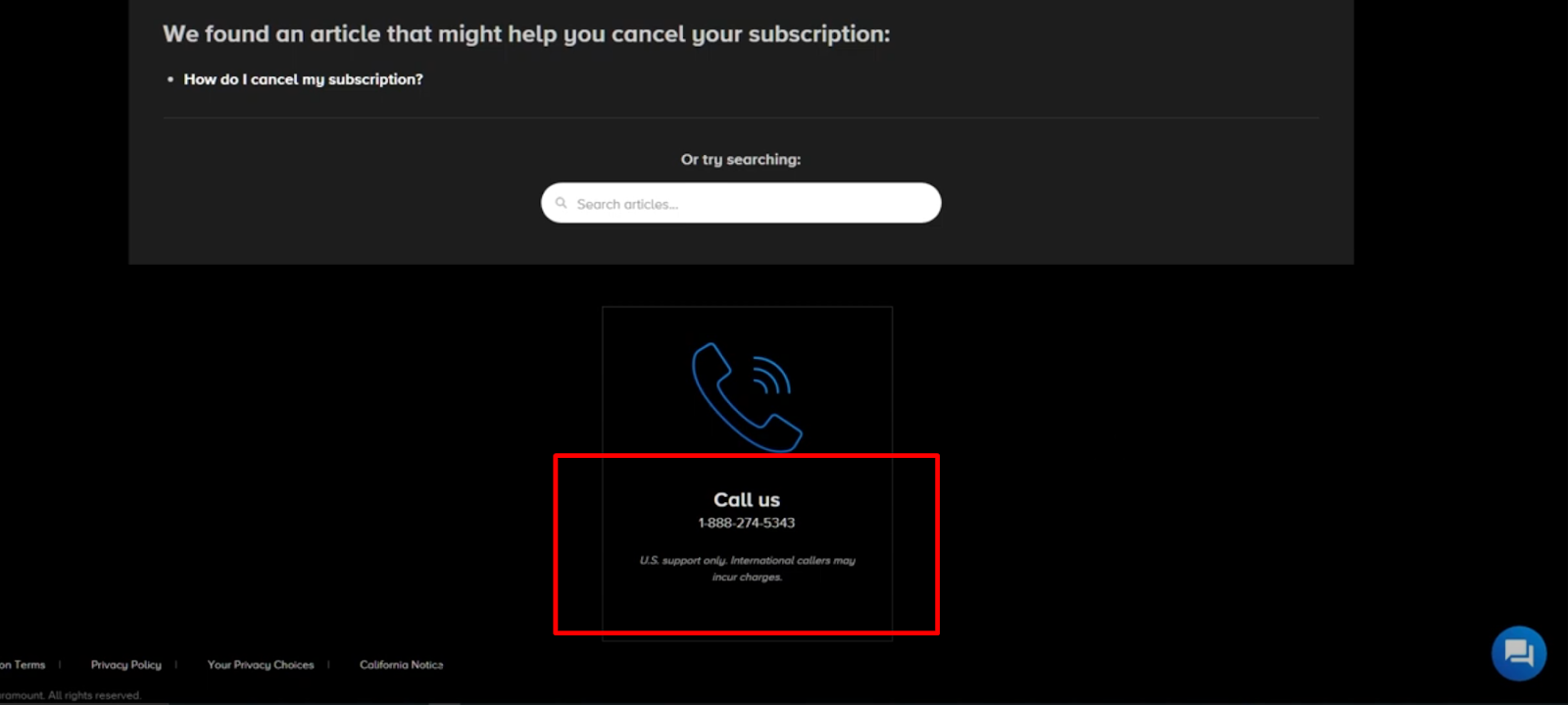This screenshot has height=705, width=1568.
Task: Open "How do I cancel my subscription?" article
Action: coord(303,79)
